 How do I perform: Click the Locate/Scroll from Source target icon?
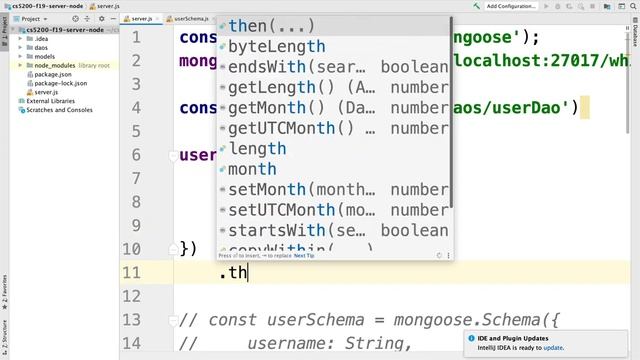pyautogui.click(x=75, y=19)
